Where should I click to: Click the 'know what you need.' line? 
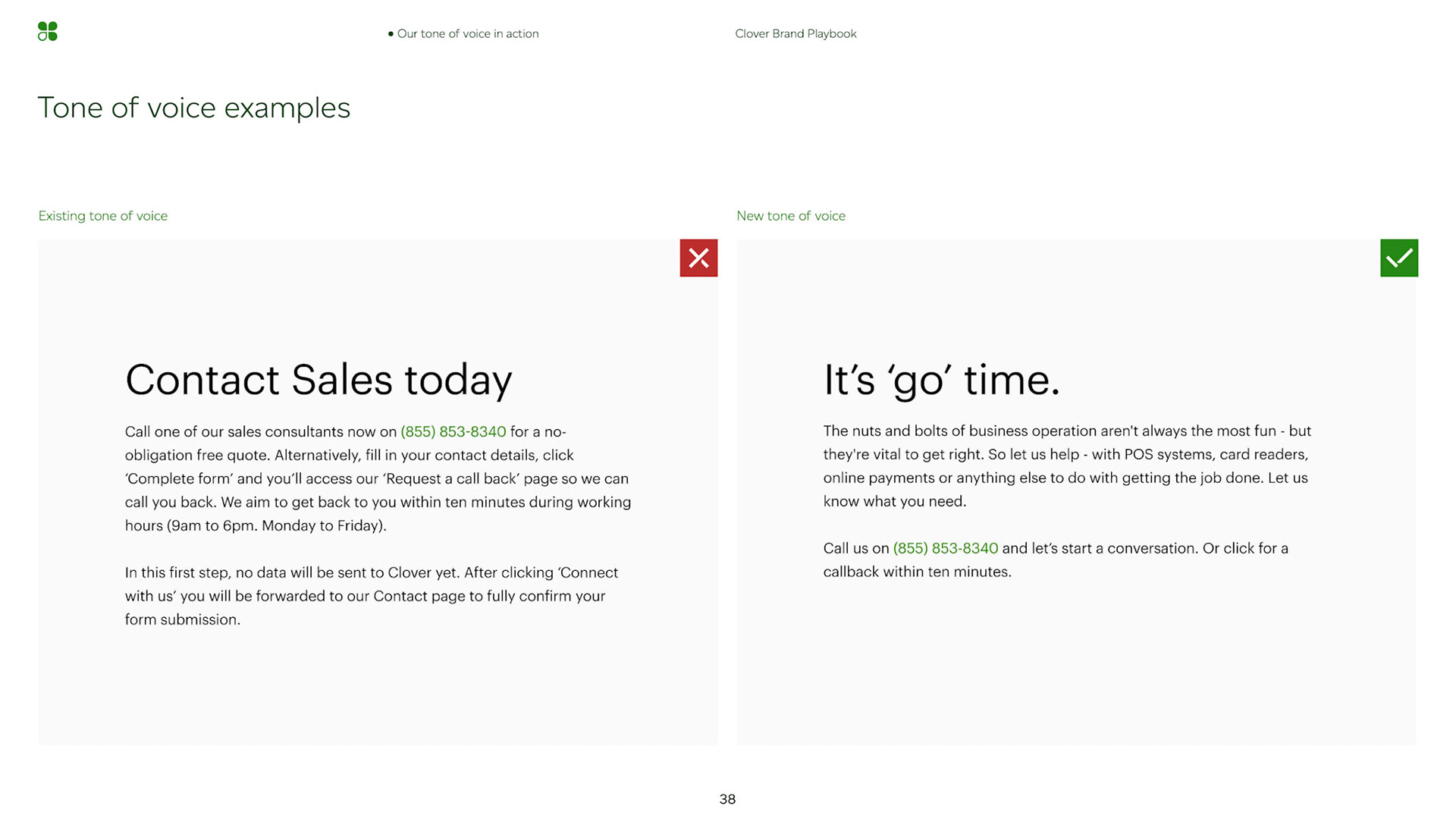click(895, 501)
